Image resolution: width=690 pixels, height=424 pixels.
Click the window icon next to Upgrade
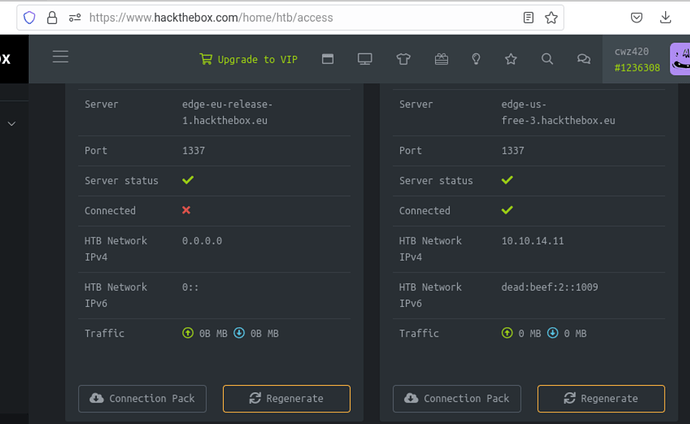(x=327, y=59)
